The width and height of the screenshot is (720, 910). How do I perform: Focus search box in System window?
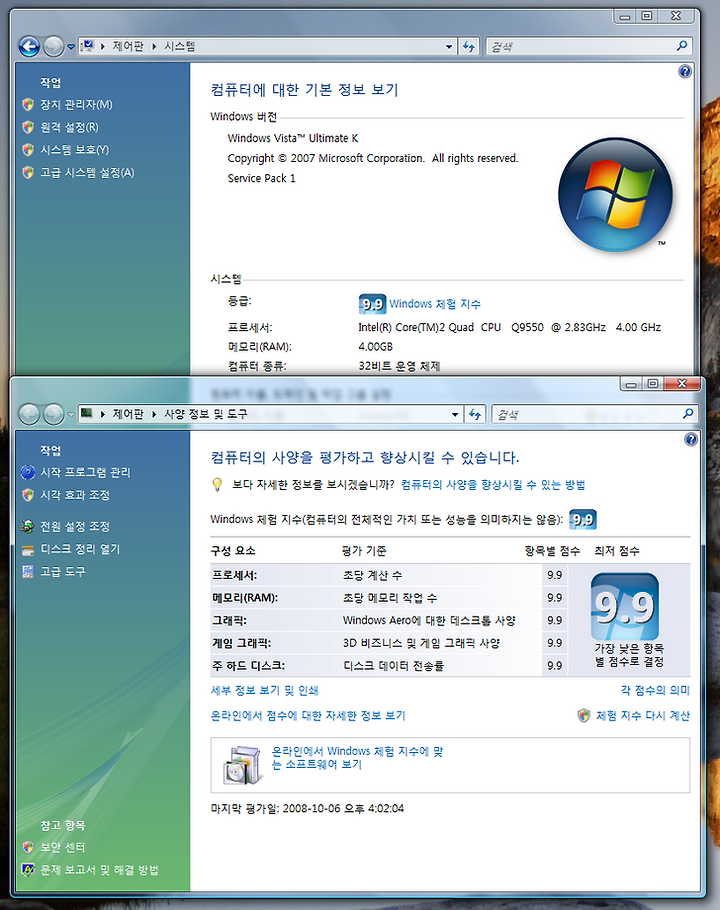580,46
